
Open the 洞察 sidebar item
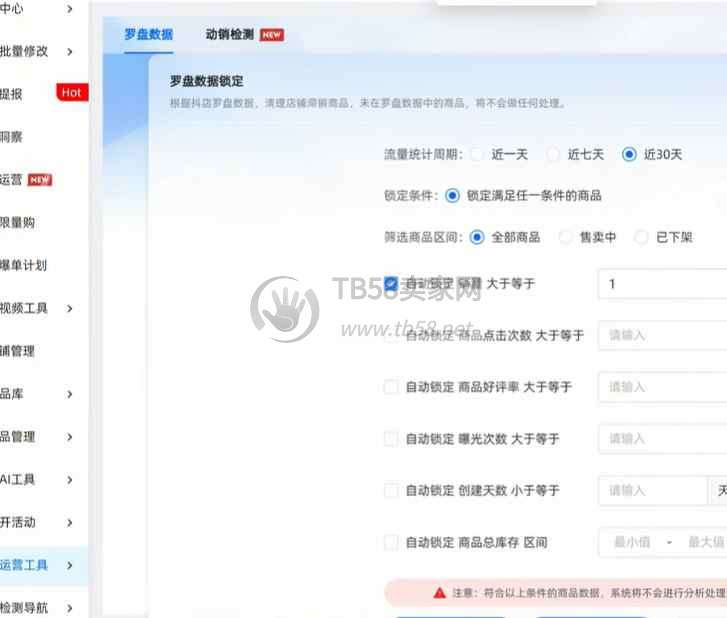pyautogui.click(x=11, y=137)
